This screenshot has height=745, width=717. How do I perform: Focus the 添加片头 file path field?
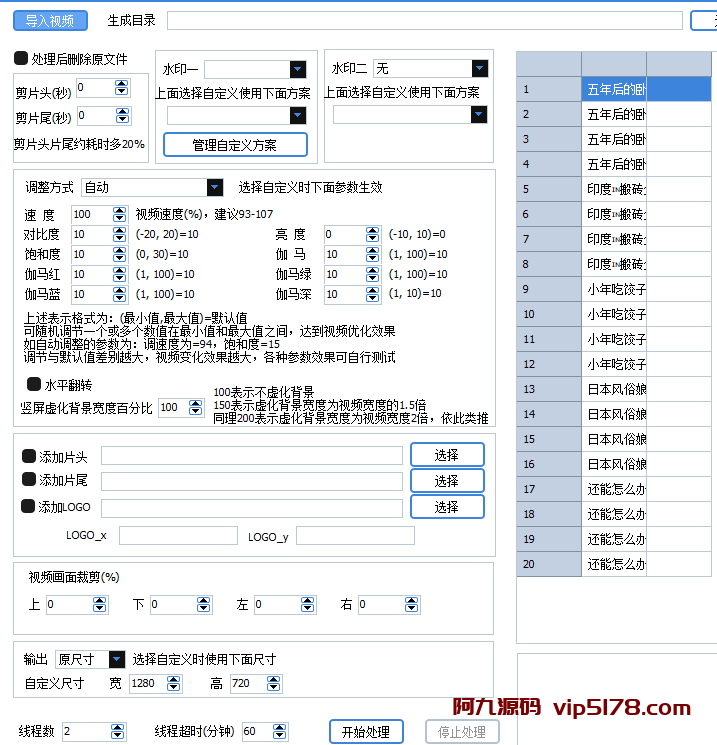coord(252,455)
